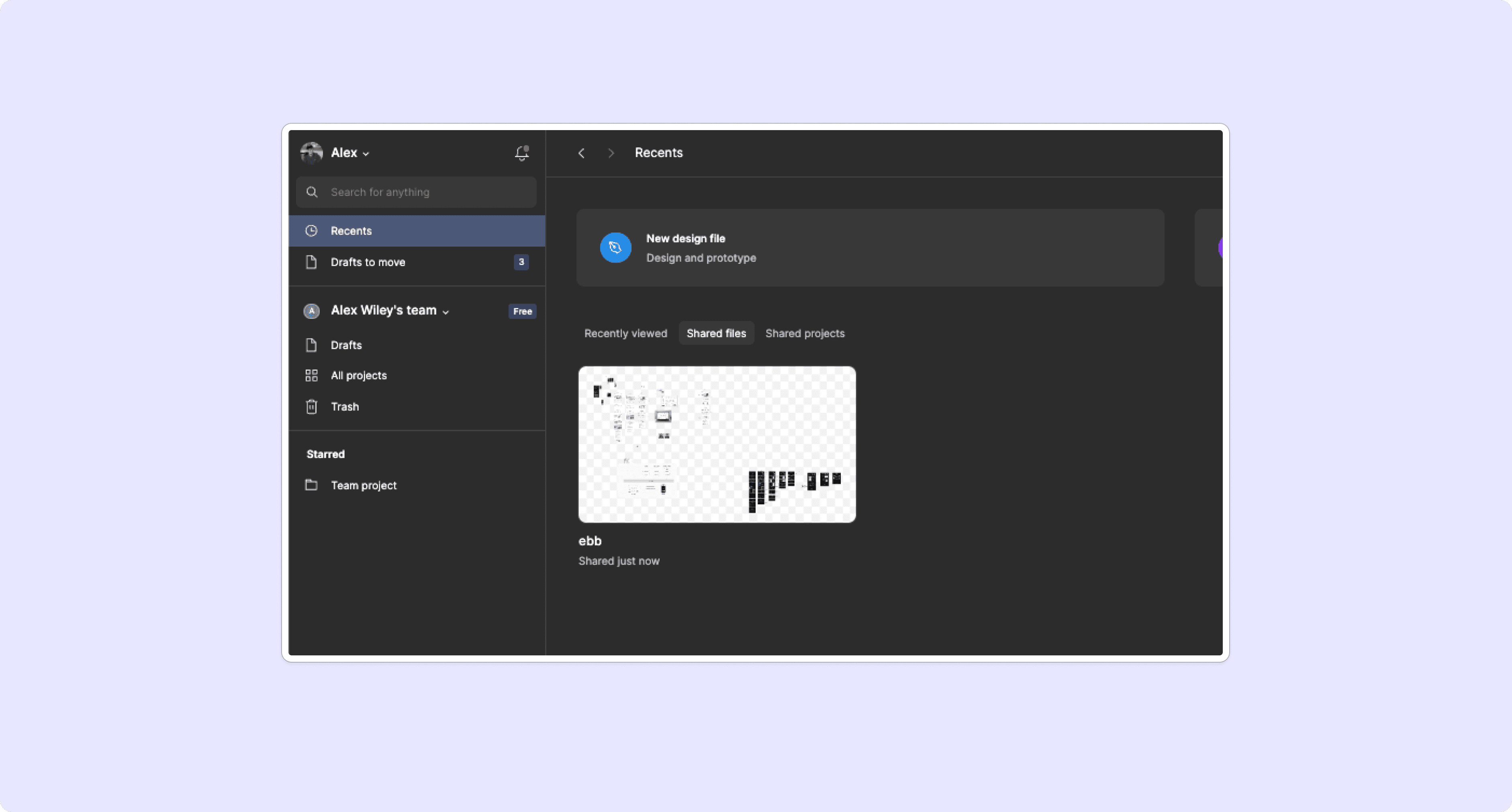Image resolution: width=1512 pixels, height=812 pixels.
Task: Click the team Drafts file icon
Action: [312, 345]
